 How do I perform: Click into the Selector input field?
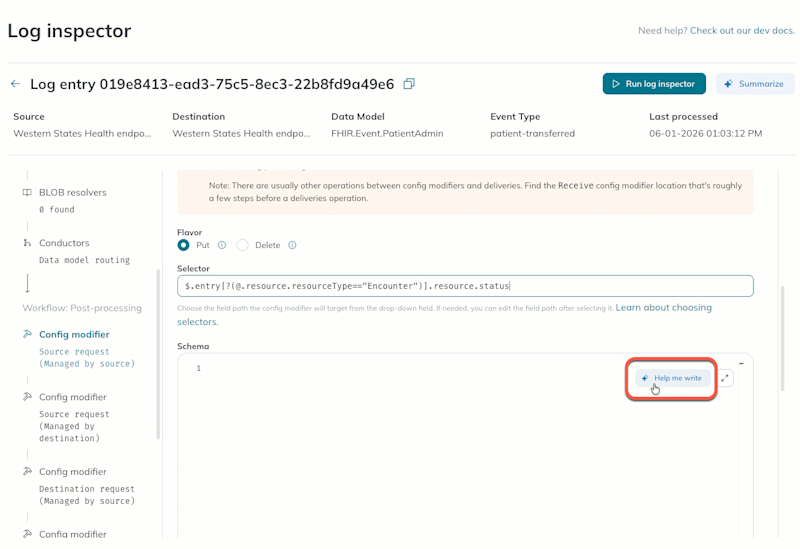coord(465,286)
